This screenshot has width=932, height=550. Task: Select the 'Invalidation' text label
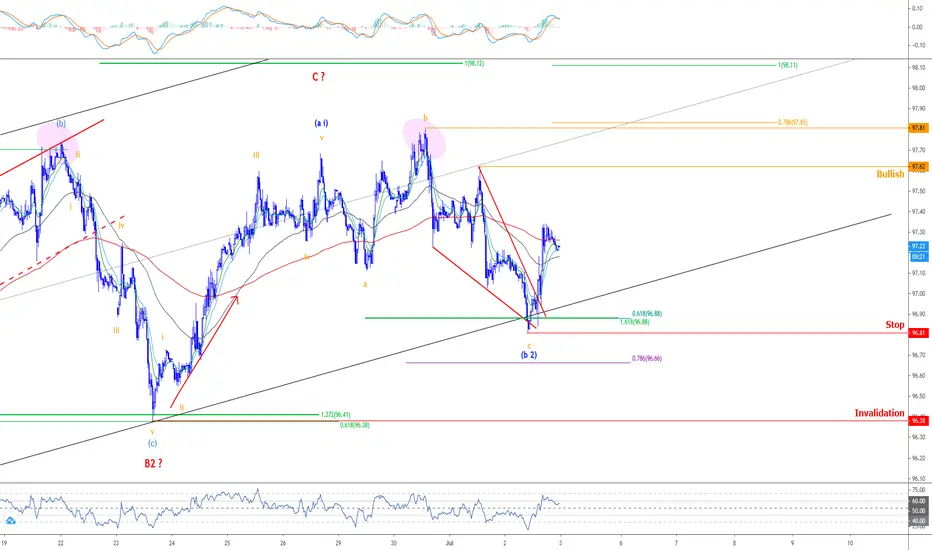coord(879,413)
